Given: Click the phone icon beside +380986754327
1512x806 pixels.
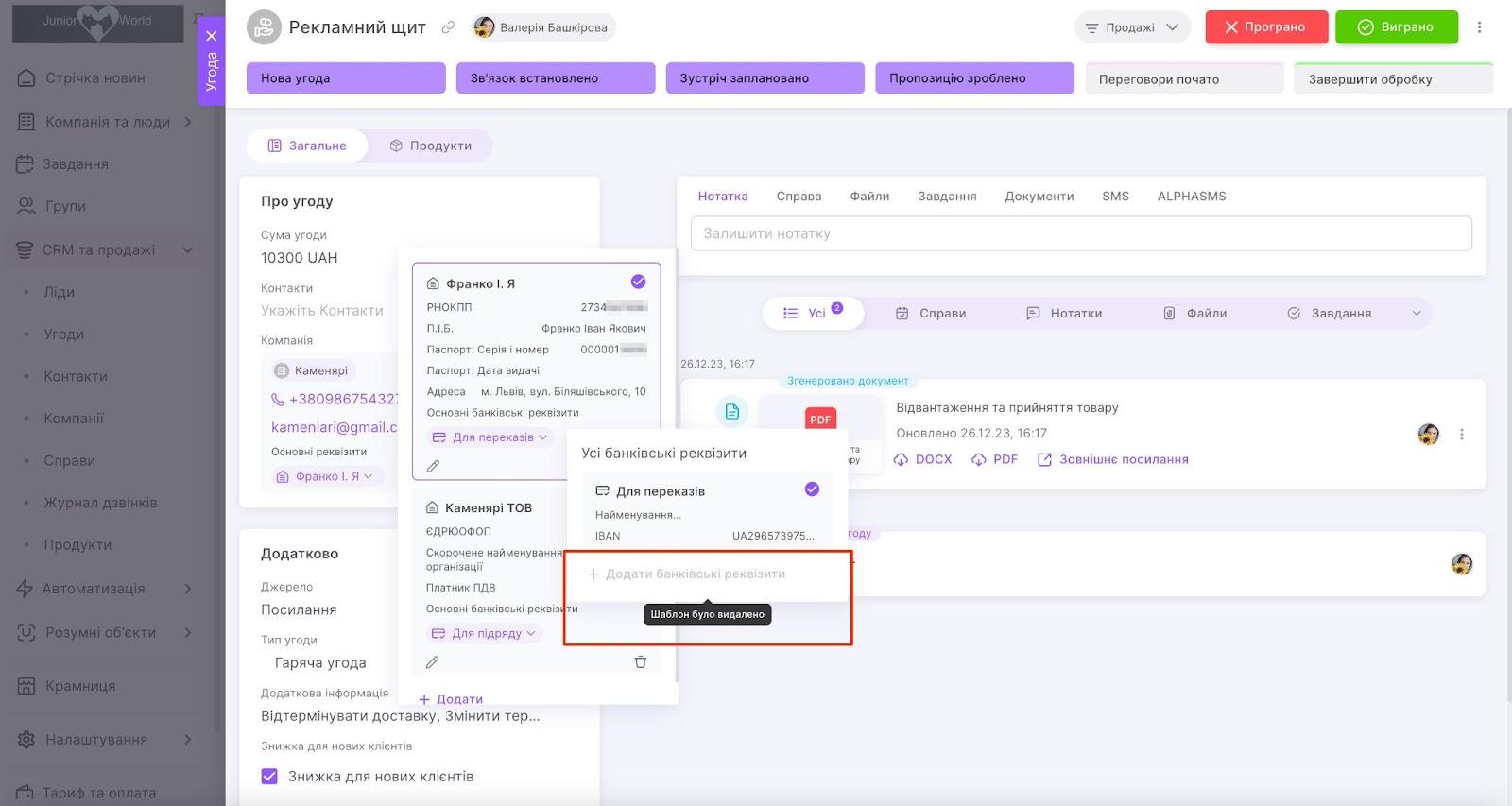Looking at the screenshot, I should [x=278, y=400].
